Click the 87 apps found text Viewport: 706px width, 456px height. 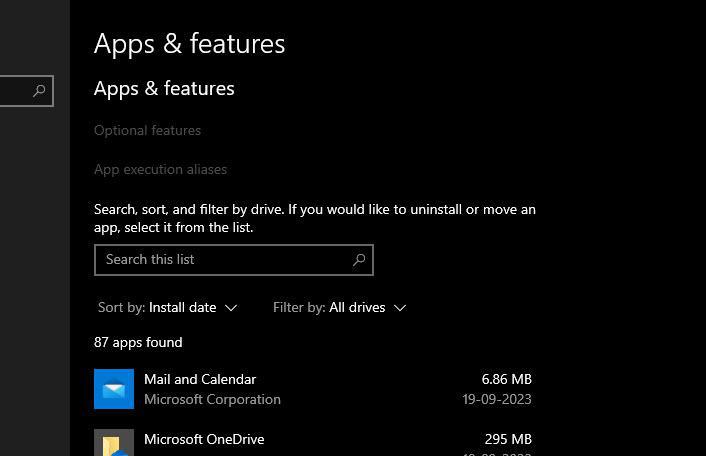coord(138,342)
